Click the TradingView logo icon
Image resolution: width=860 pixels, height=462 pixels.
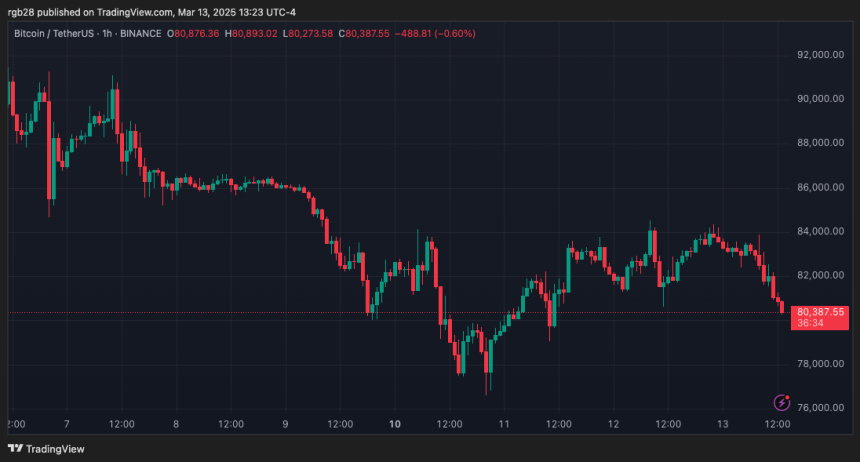pyautogui.click(x=15, y=448)
